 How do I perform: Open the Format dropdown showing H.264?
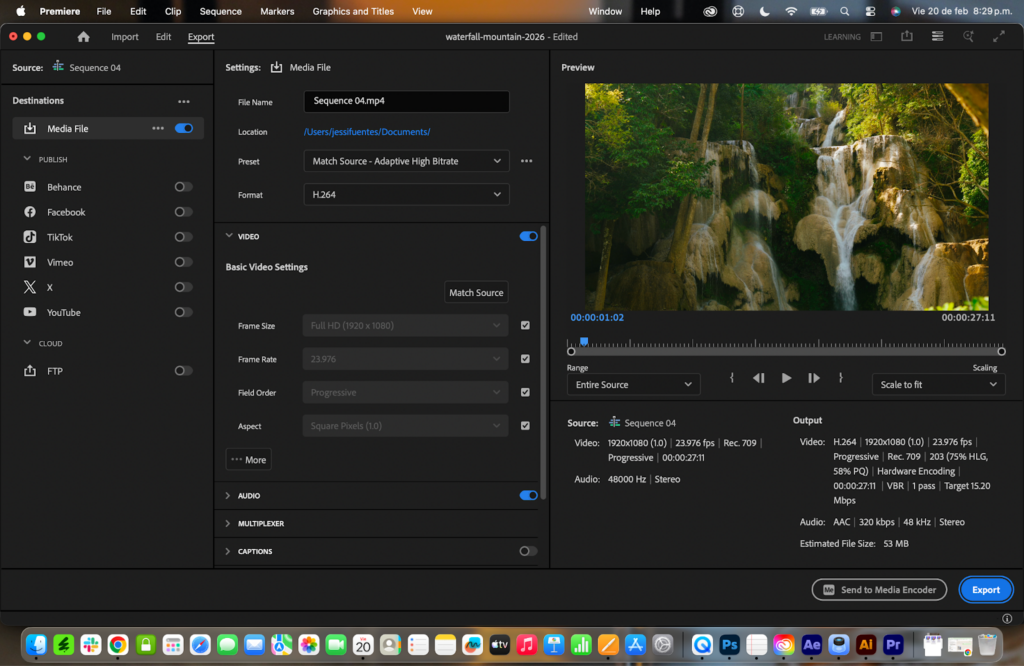click(x=406, y=194)
